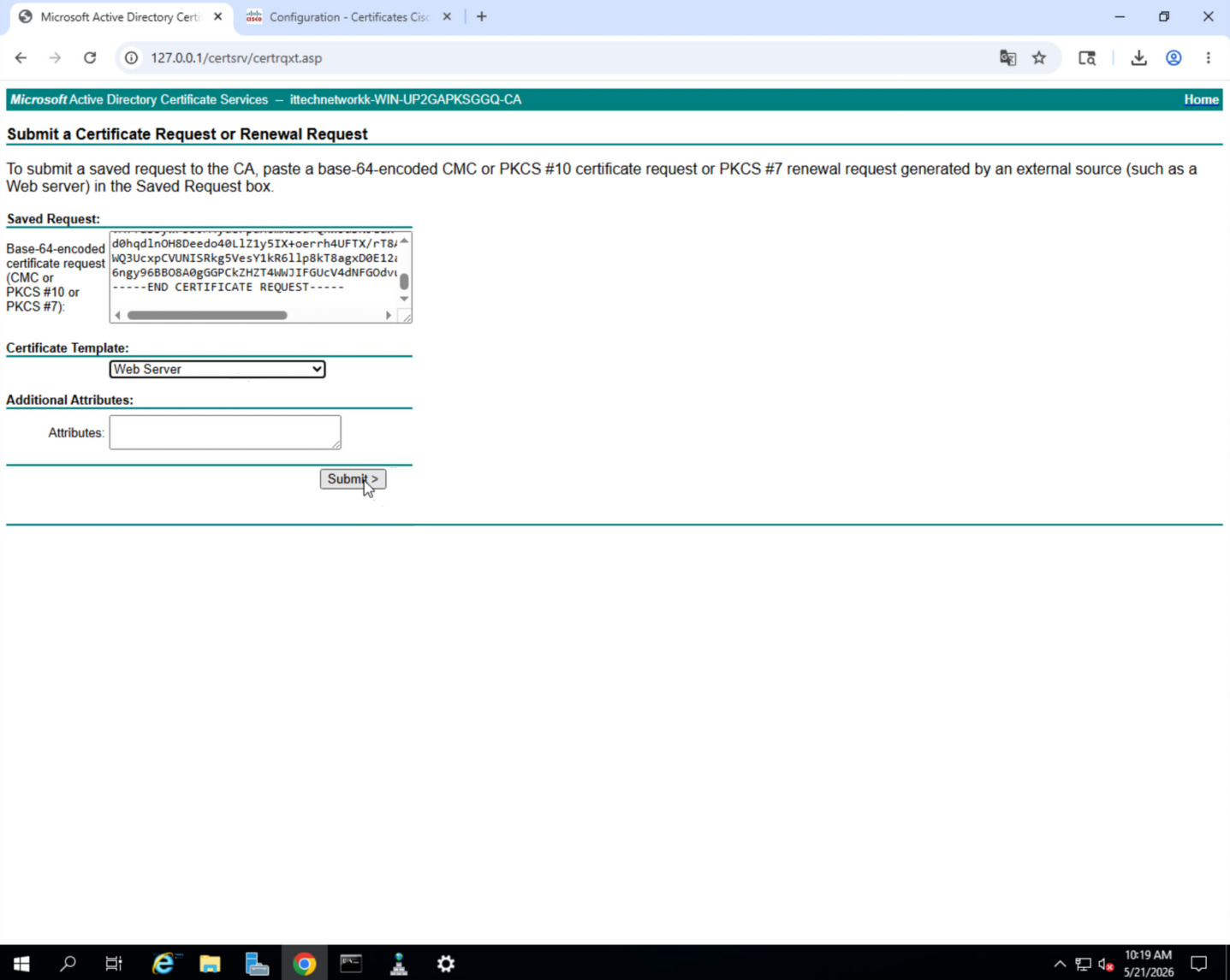Open File Explorer from the taskbar
Screen dimensions: 1230x980
coord(210,964)
